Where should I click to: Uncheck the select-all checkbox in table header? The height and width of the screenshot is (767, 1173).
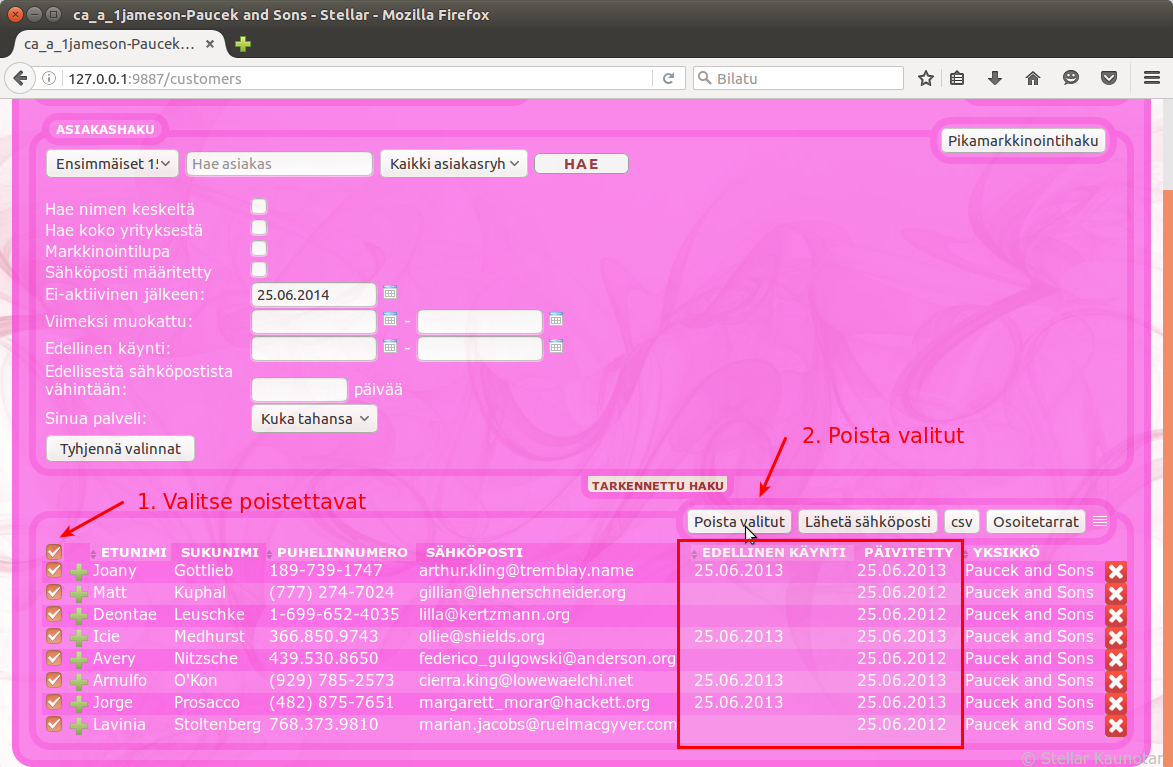[x=54, y=552]
